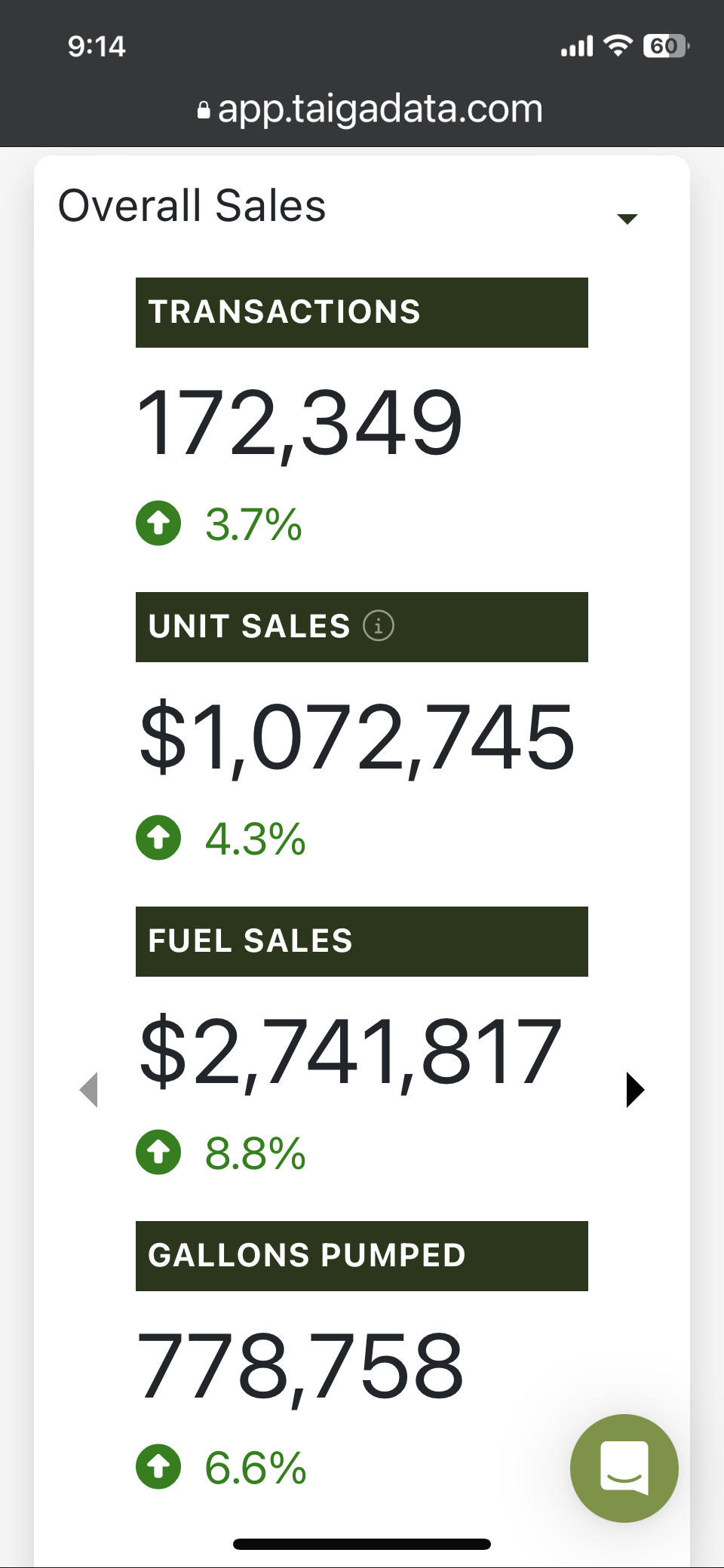Click the 172,349 transactions figure
Viewport: 724px width, 1568px height.
[299, 422]
